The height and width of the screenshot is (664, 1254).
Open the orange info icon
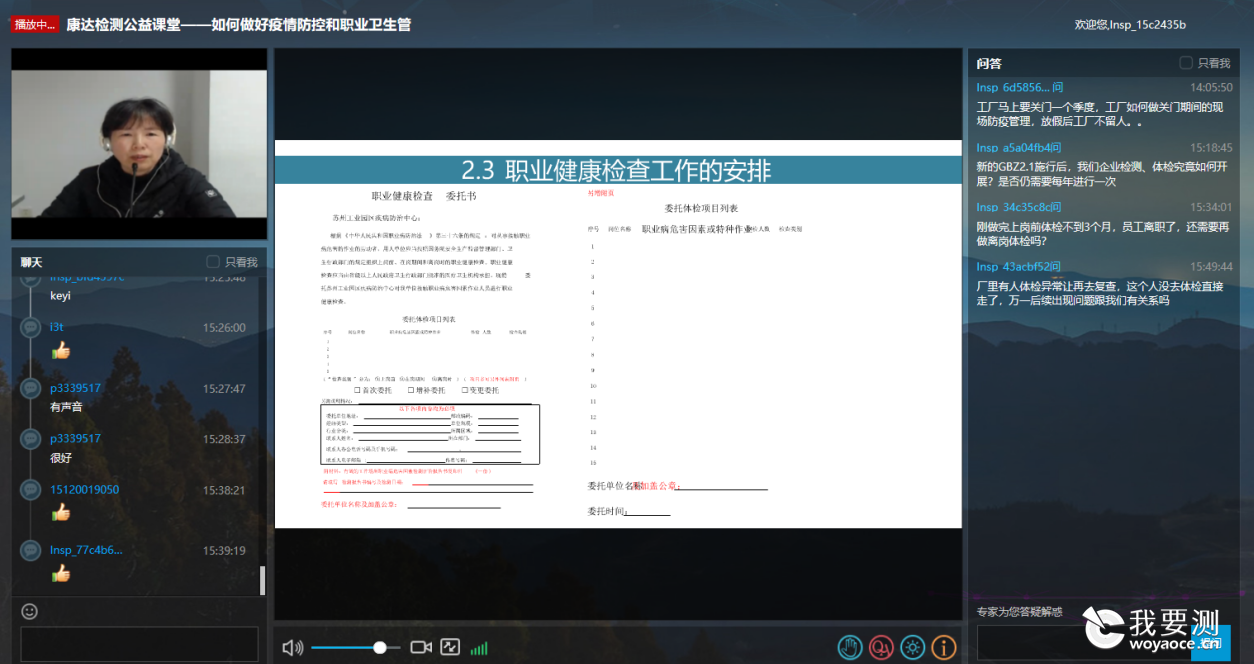(943, 647)
